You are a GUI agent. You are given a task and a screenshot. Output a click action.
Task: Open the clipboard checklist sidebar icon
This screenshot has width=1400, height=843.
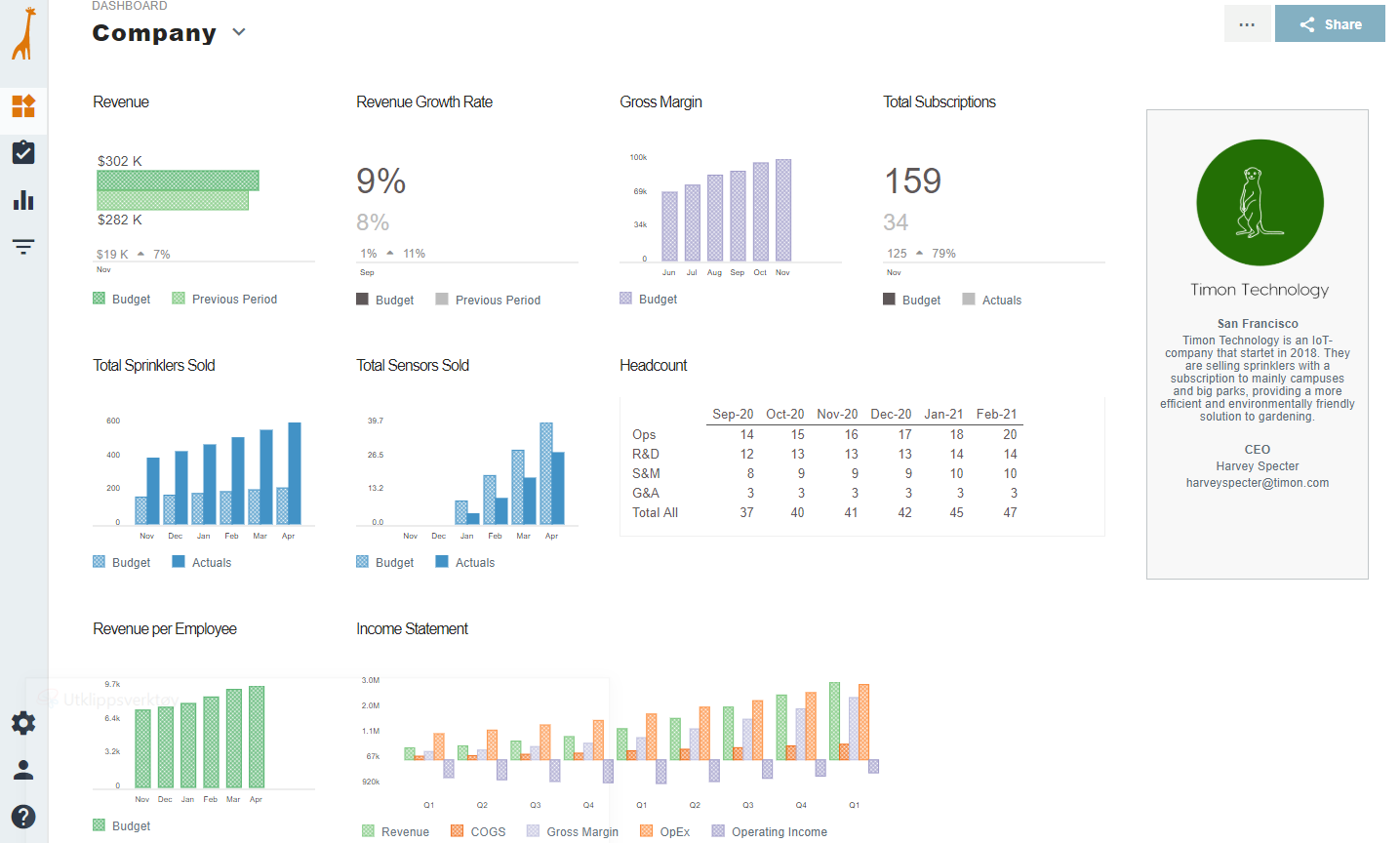tap(23, 152)
